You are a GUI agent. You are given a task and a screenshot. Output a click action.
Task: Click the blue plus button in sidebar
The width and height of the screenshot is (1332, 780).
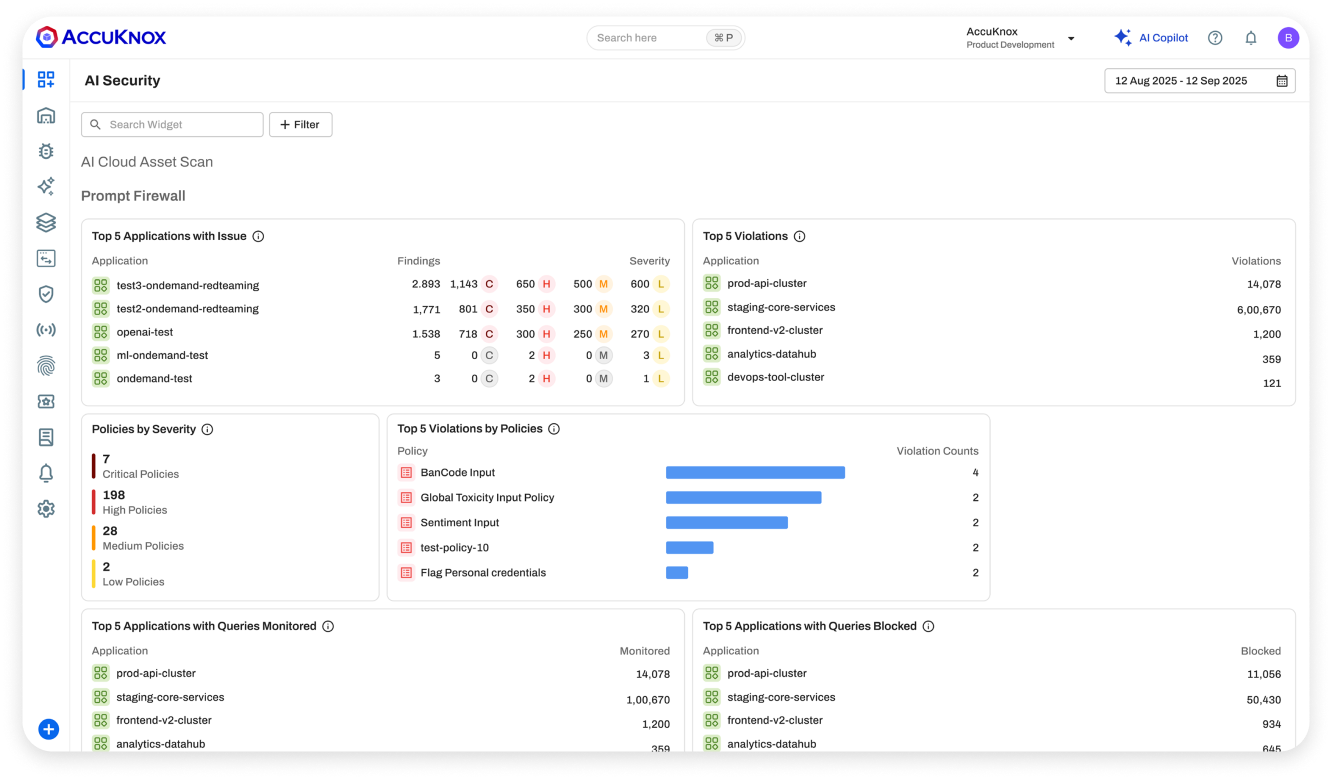click(48, 729)
